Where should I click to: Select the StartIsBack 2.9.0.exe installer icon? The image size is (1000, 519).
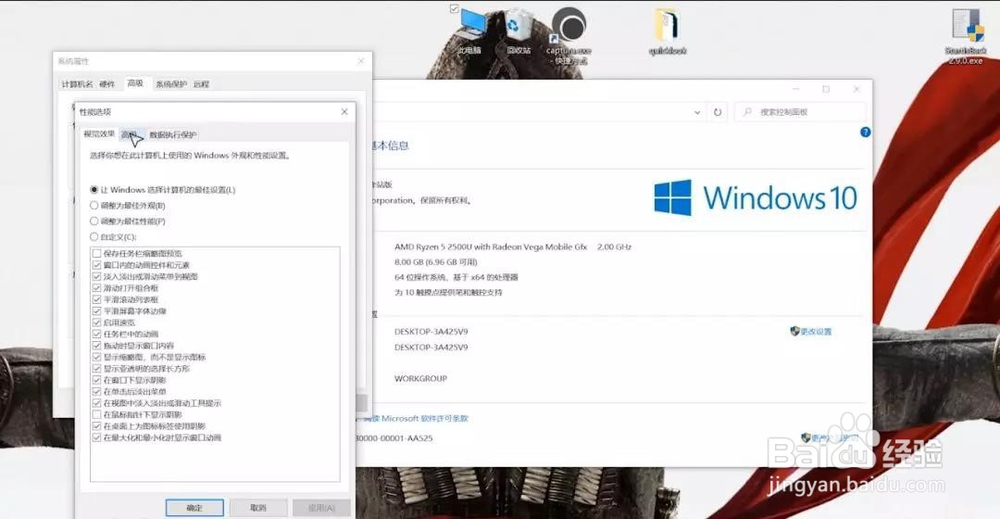(x=966, y=35)
